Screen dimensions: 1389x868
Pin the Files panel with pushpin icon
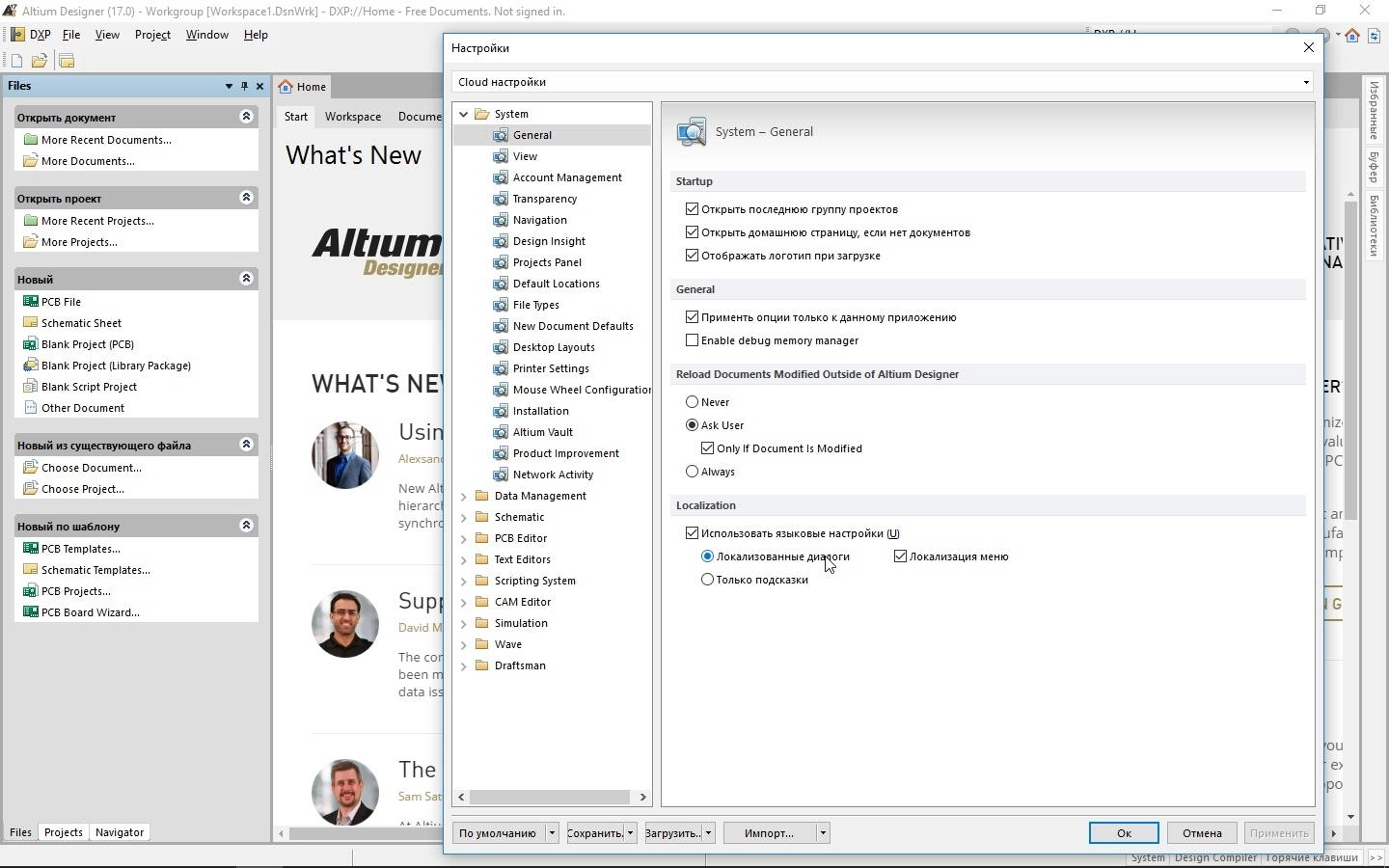[x=244, y=86]
